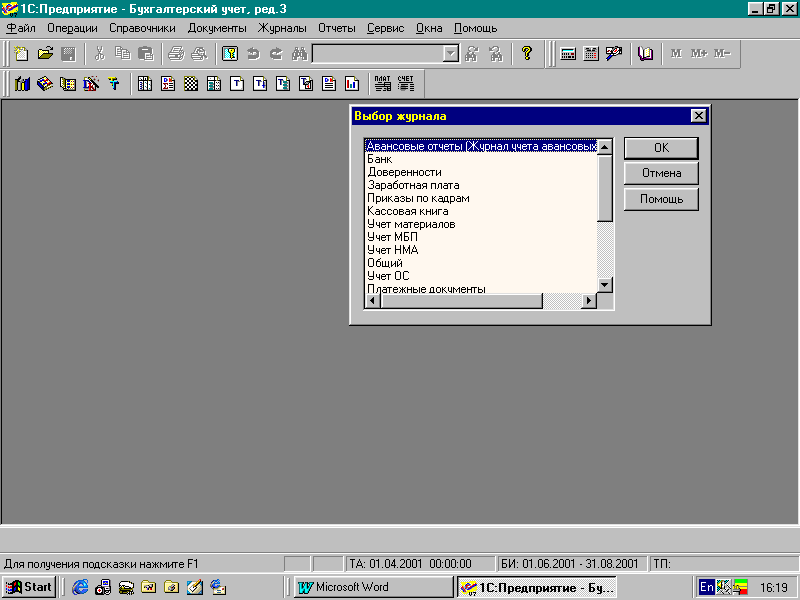Open the calendar icon

click(591, 54)
